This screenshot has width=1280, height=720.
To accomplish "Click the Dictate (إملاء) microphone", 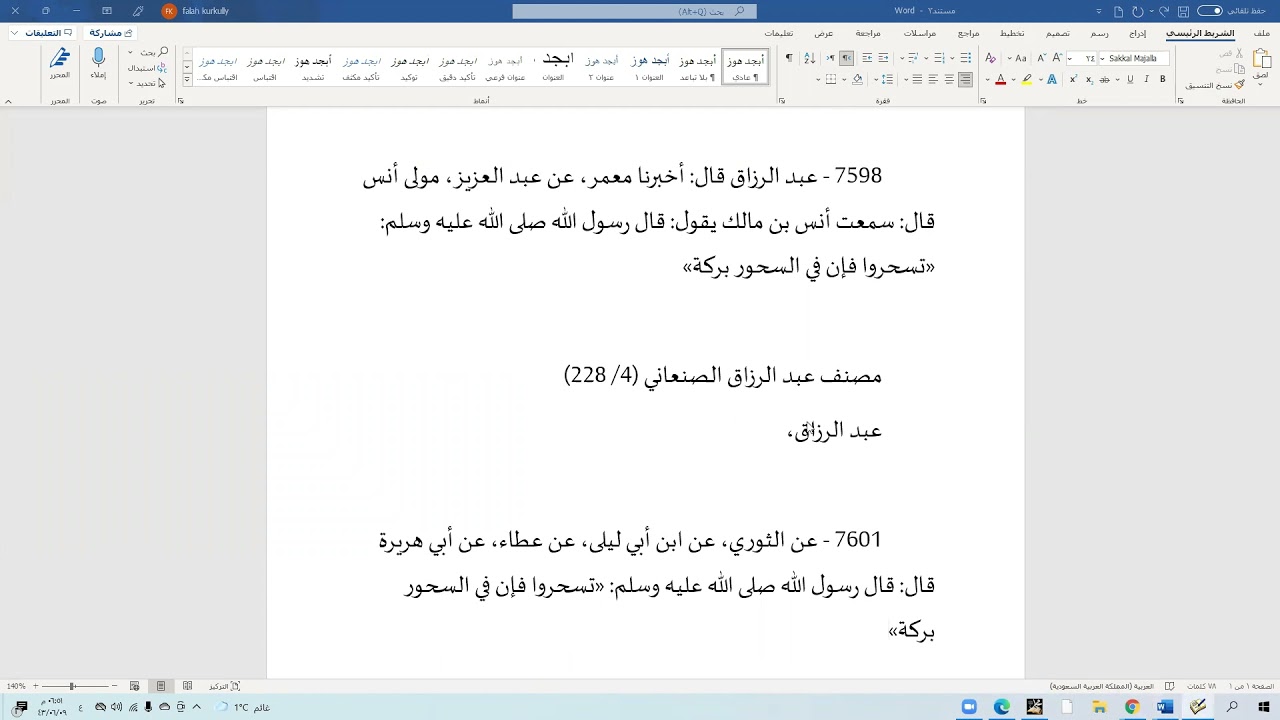I will click(x=98, y=62).
